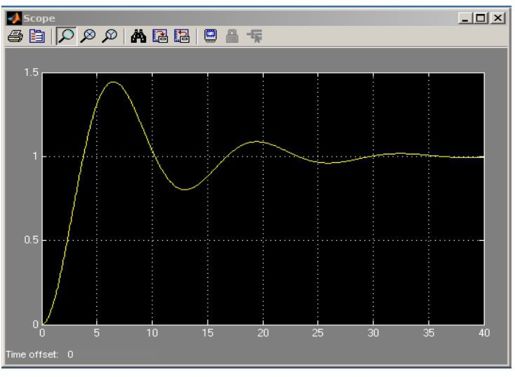Viewport: 515px width, 377px height.
Task: Toggle the Zoom magnifier tool
Action: [x=66, y=36]
